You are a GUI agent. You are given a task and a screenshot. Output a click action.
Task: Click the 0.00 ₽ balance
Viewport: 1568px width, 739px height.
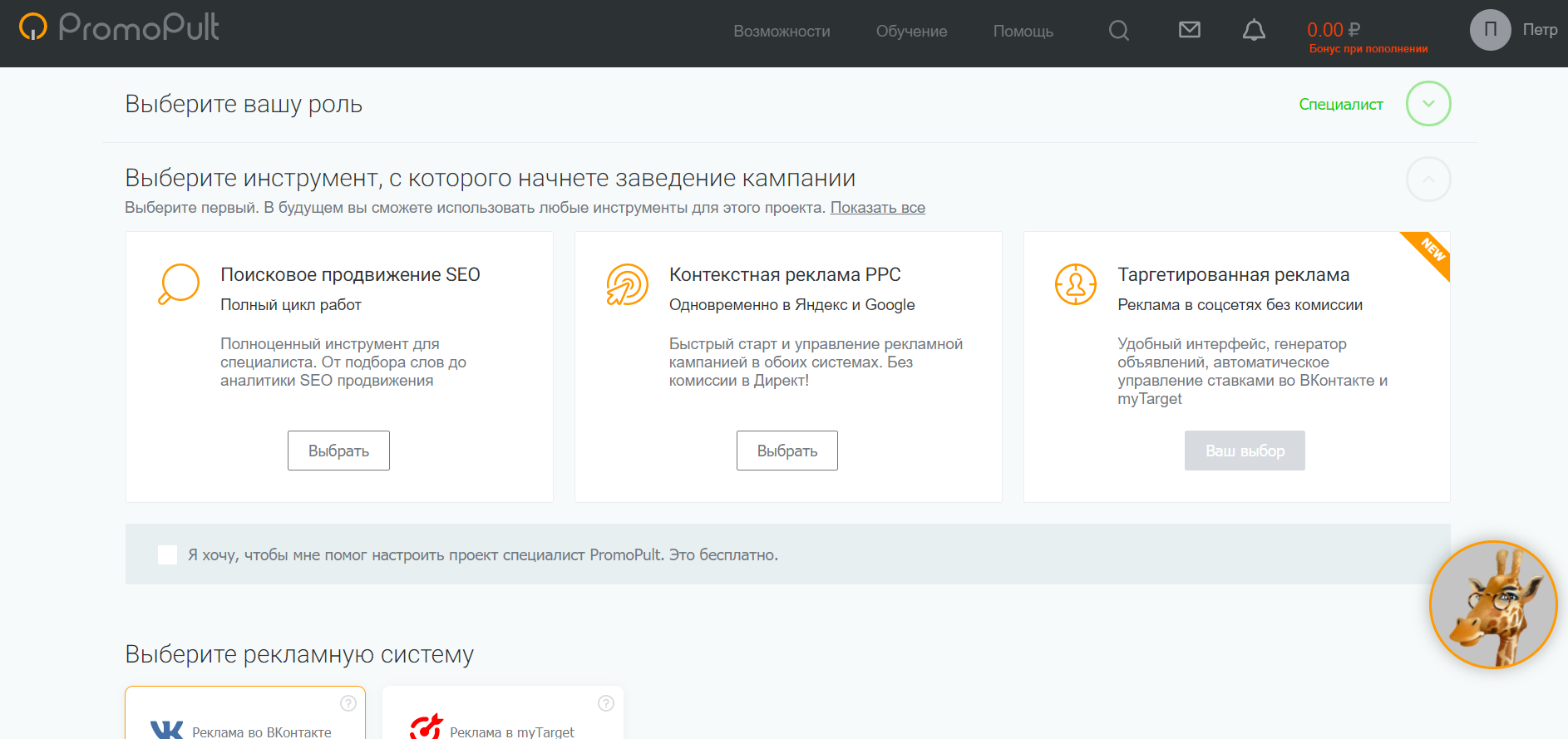coord(1334,30)
